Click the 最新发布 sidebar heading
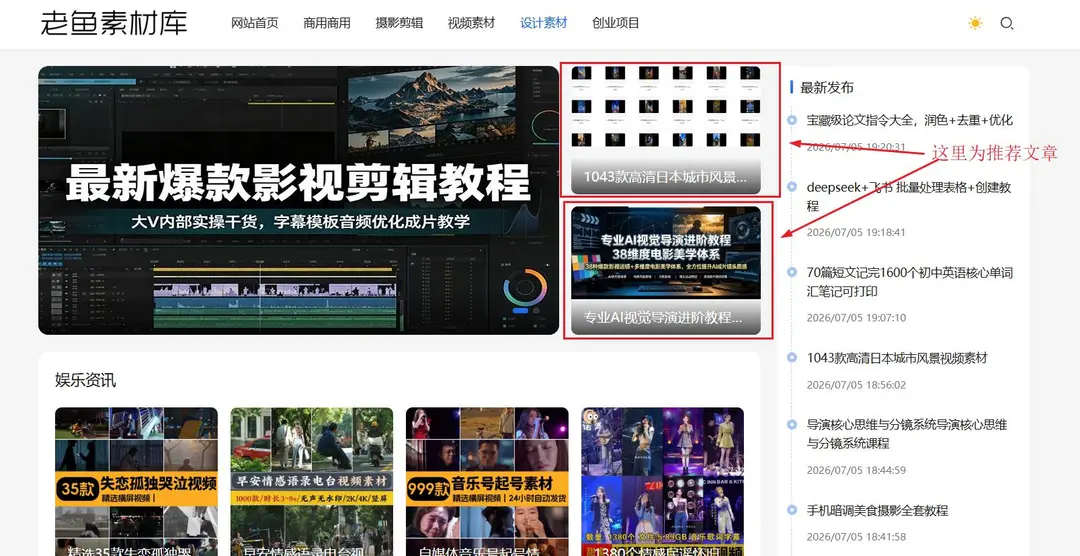1080x556 pixels. pyautogui.click(x=827, y=87)
